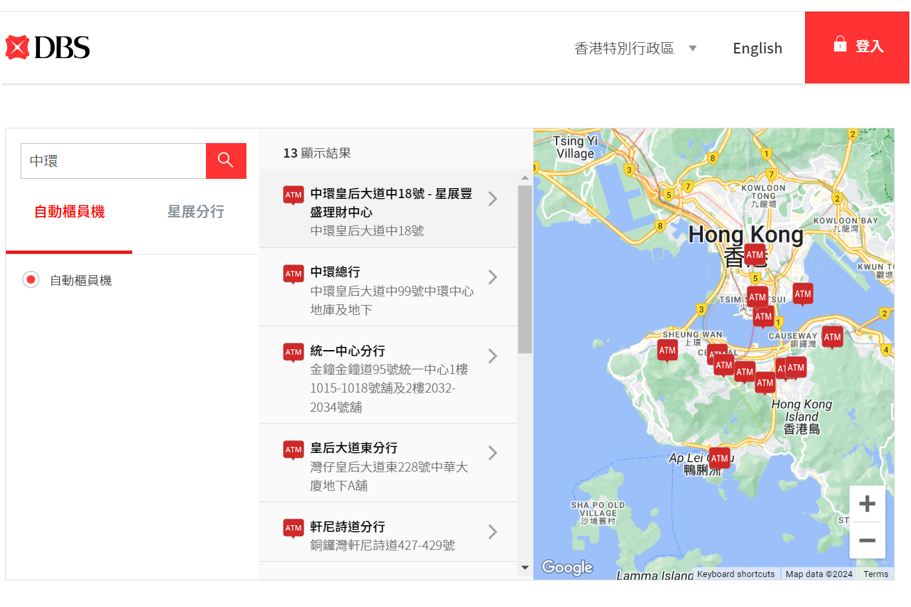Click the red search magnifier button
The image size is (911, 607).
tap(226, 160)
